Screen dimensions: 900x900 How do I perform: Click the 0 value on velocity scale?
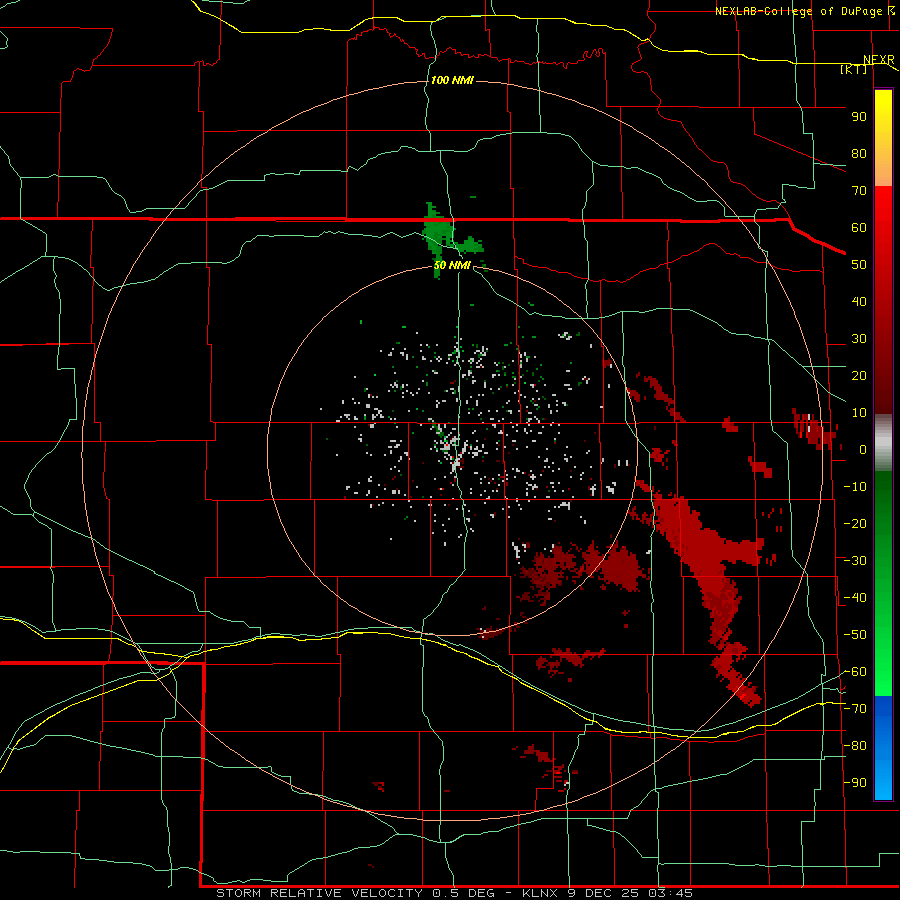coord(863,450)
